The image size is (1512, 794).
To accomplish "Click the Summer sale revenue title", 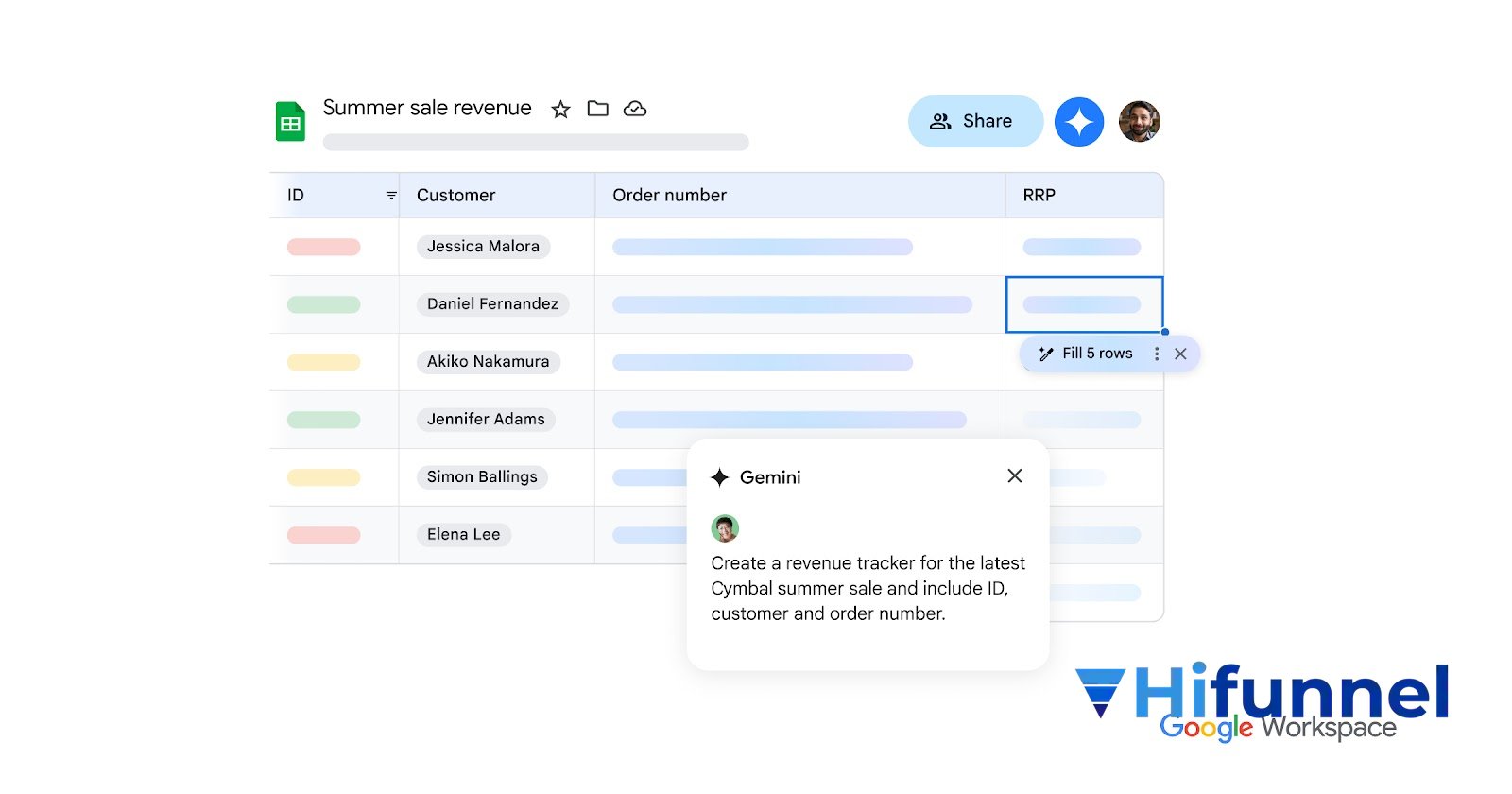I will tap(427, 108).
